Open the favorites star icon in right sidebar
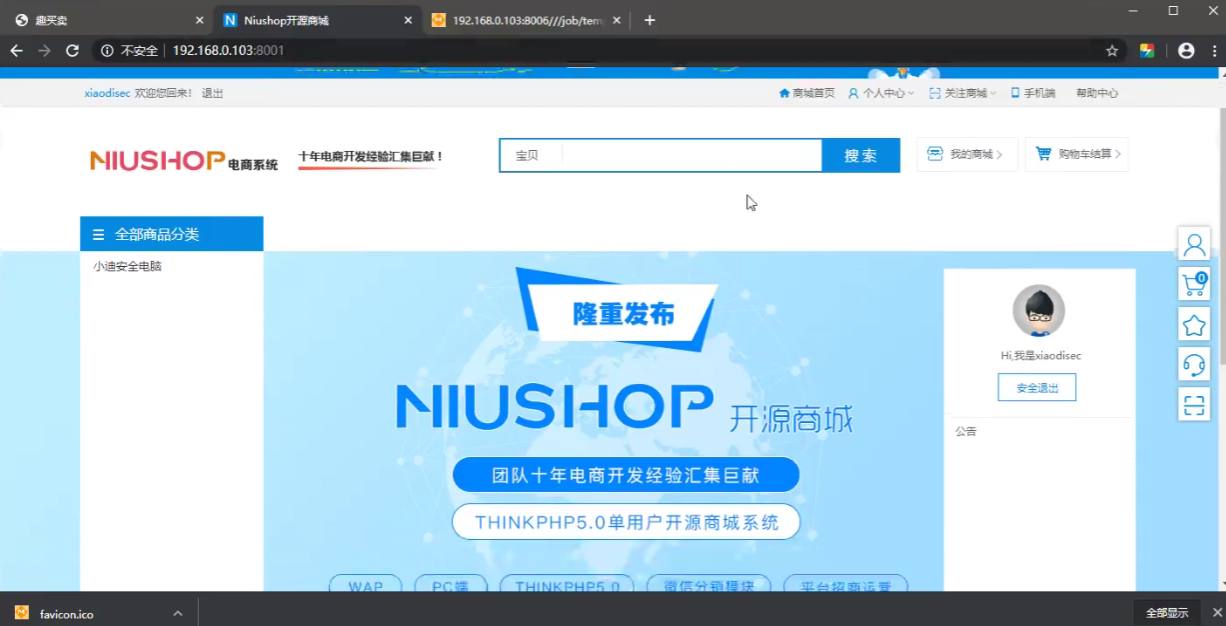Image resolution: width=1226 pixels, height=626 pixels. pyautogui.click(x=1194, y=324)
